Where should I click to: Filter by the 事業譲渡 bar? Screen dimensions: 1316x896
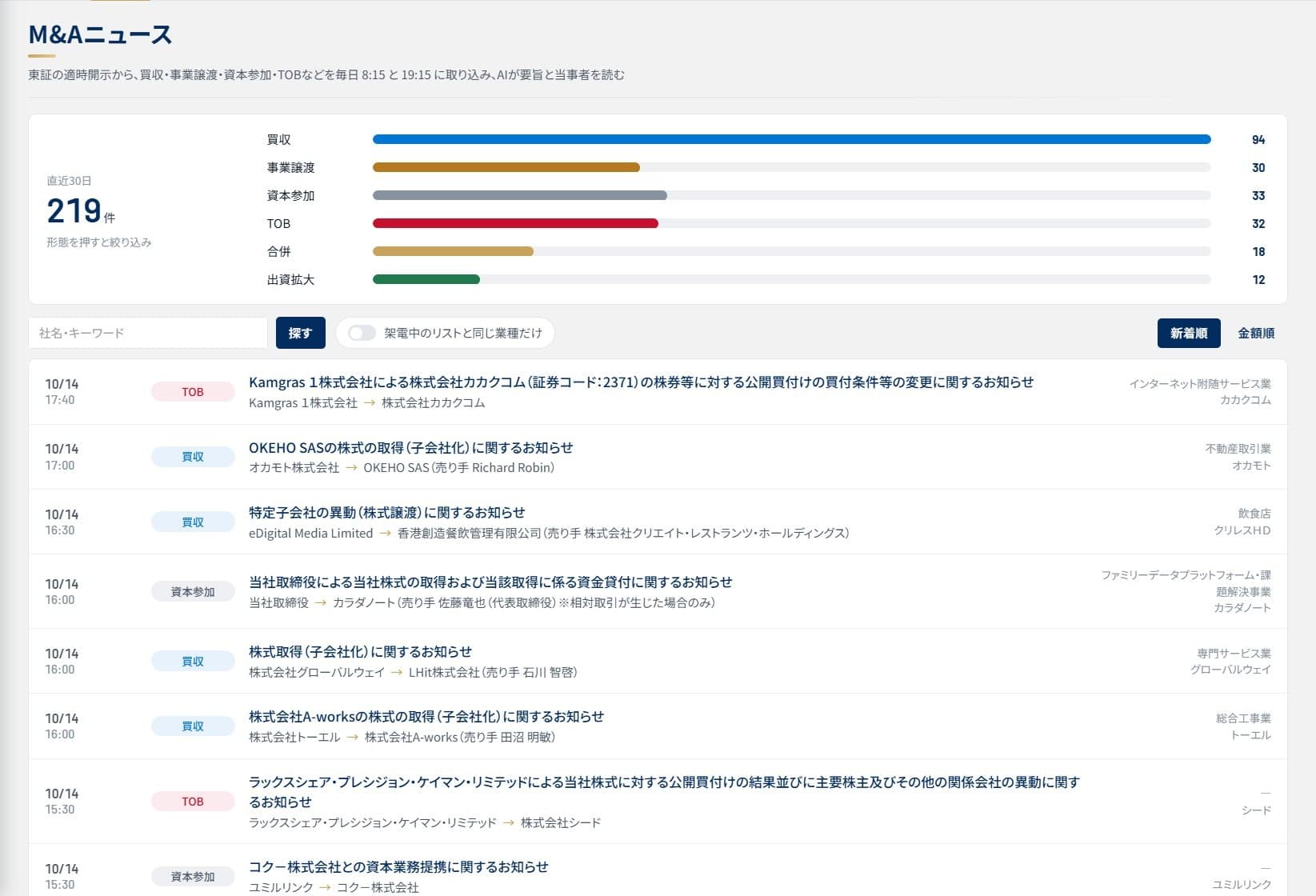click(506, 167)
